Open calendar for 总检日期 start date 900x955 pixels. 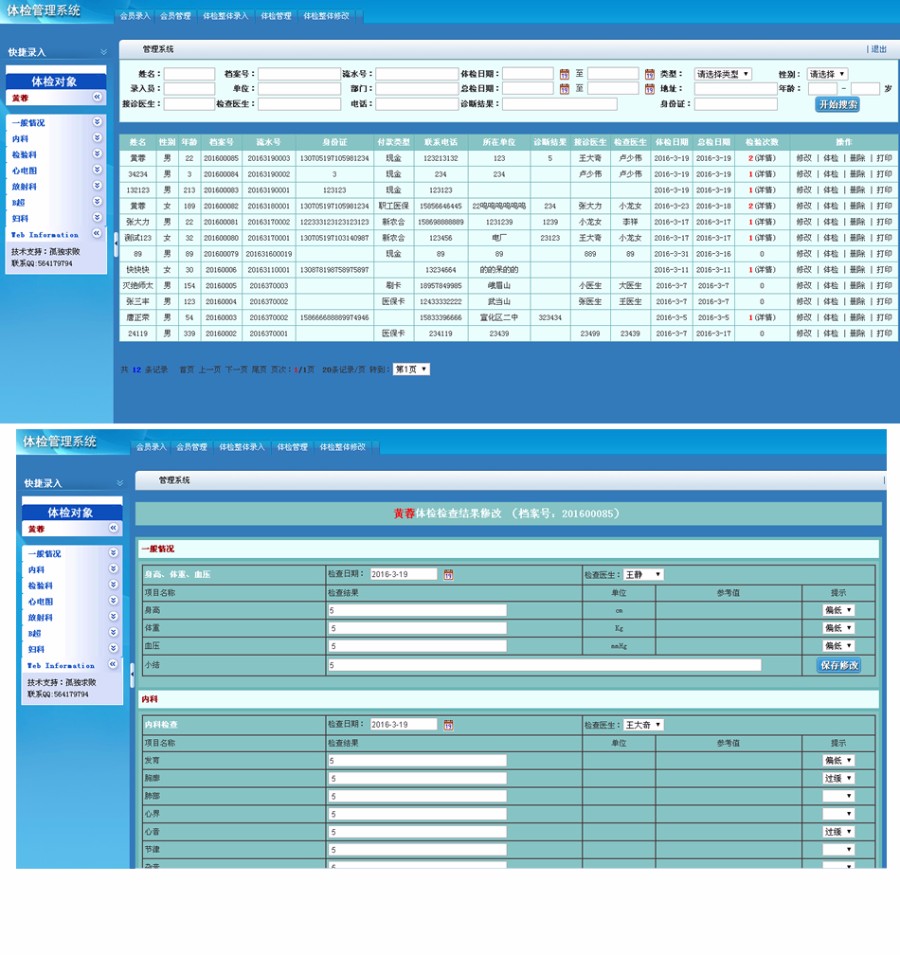coord(564,89)
